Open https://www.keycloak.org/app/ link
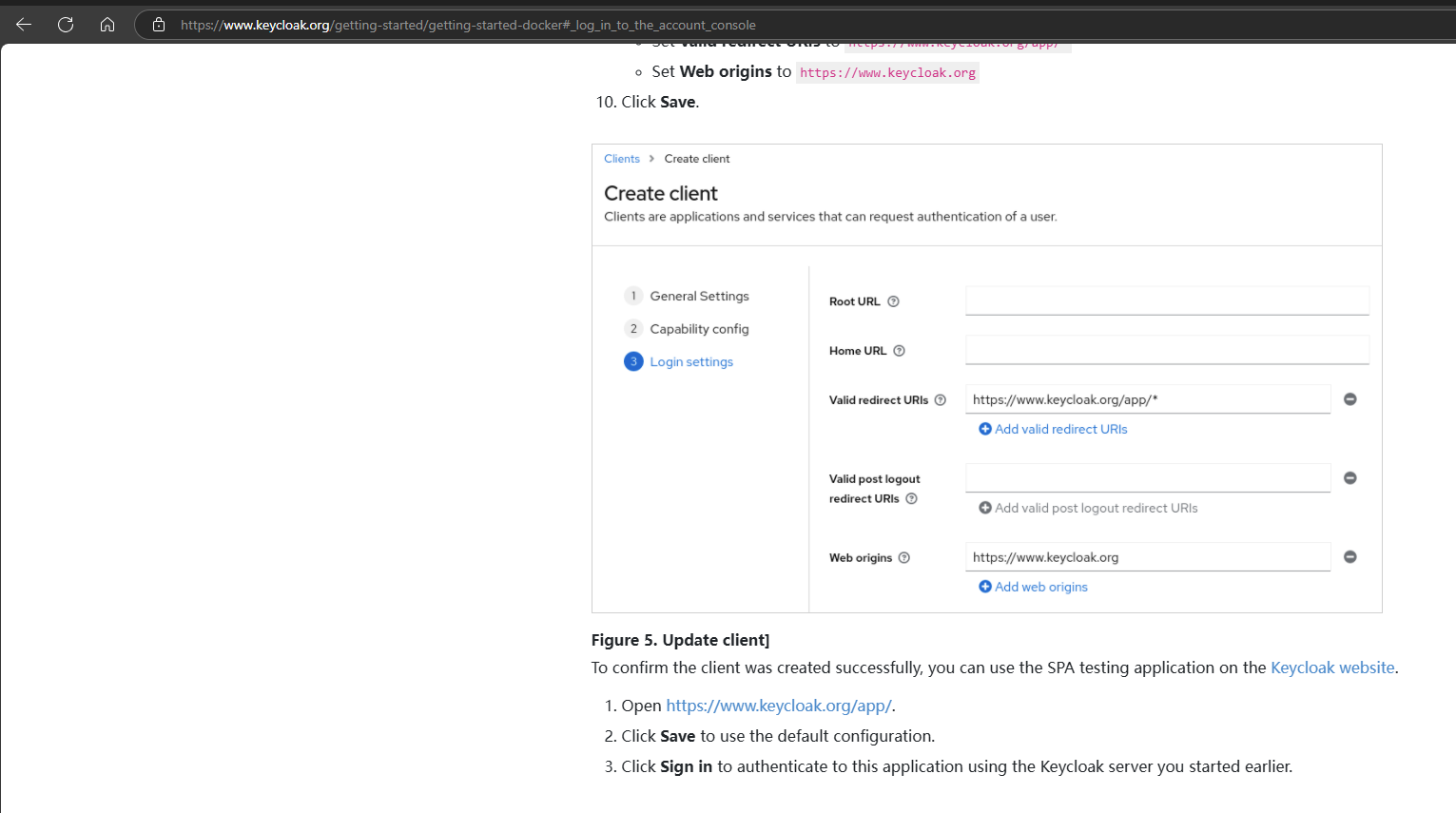The image size is (1456, 813). click(x=778, y=706)
